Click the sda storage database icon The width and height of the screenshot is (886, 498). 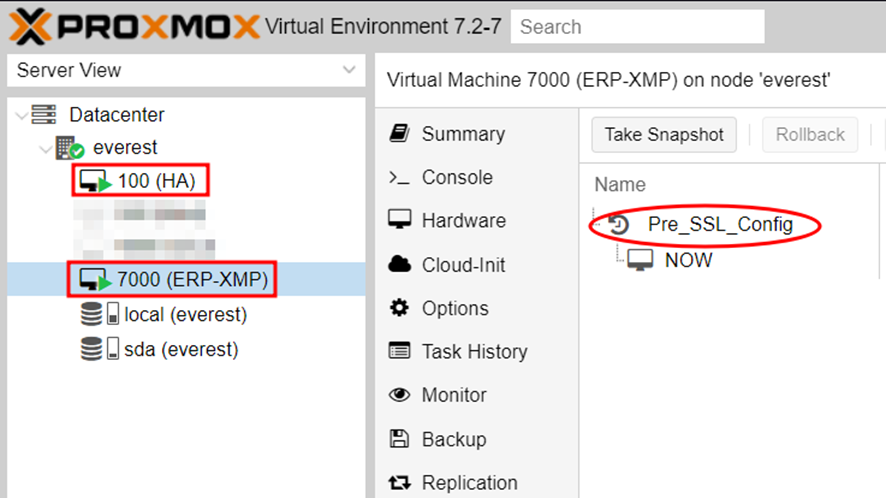tap(92, 349)
